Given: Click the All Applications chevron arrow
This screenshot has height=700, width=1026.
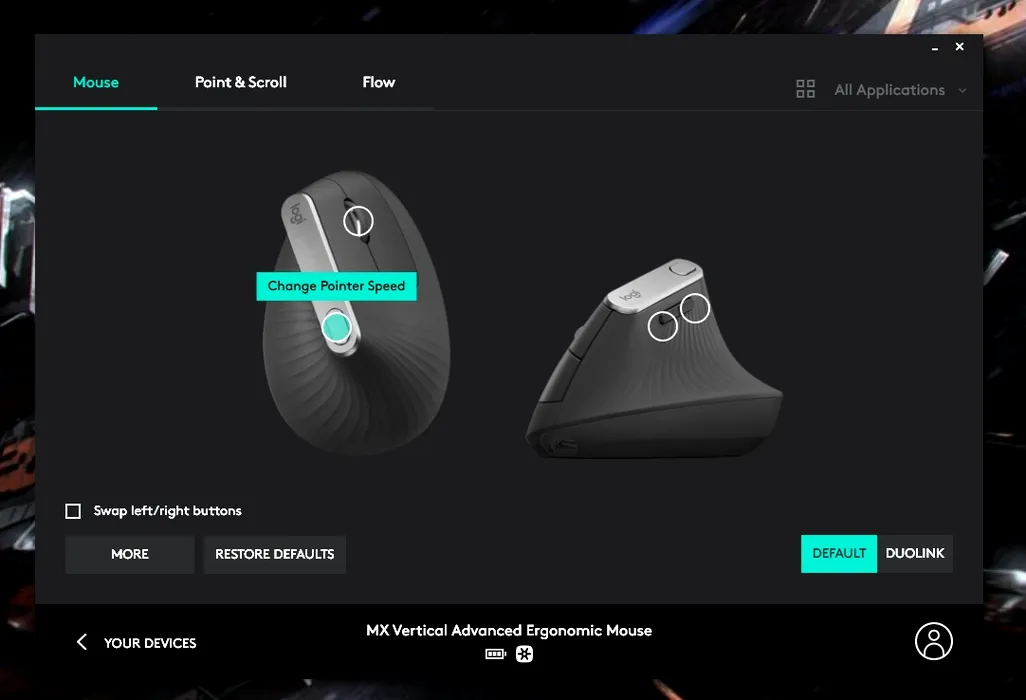Looking at the screenshot, I should (962, 90).
